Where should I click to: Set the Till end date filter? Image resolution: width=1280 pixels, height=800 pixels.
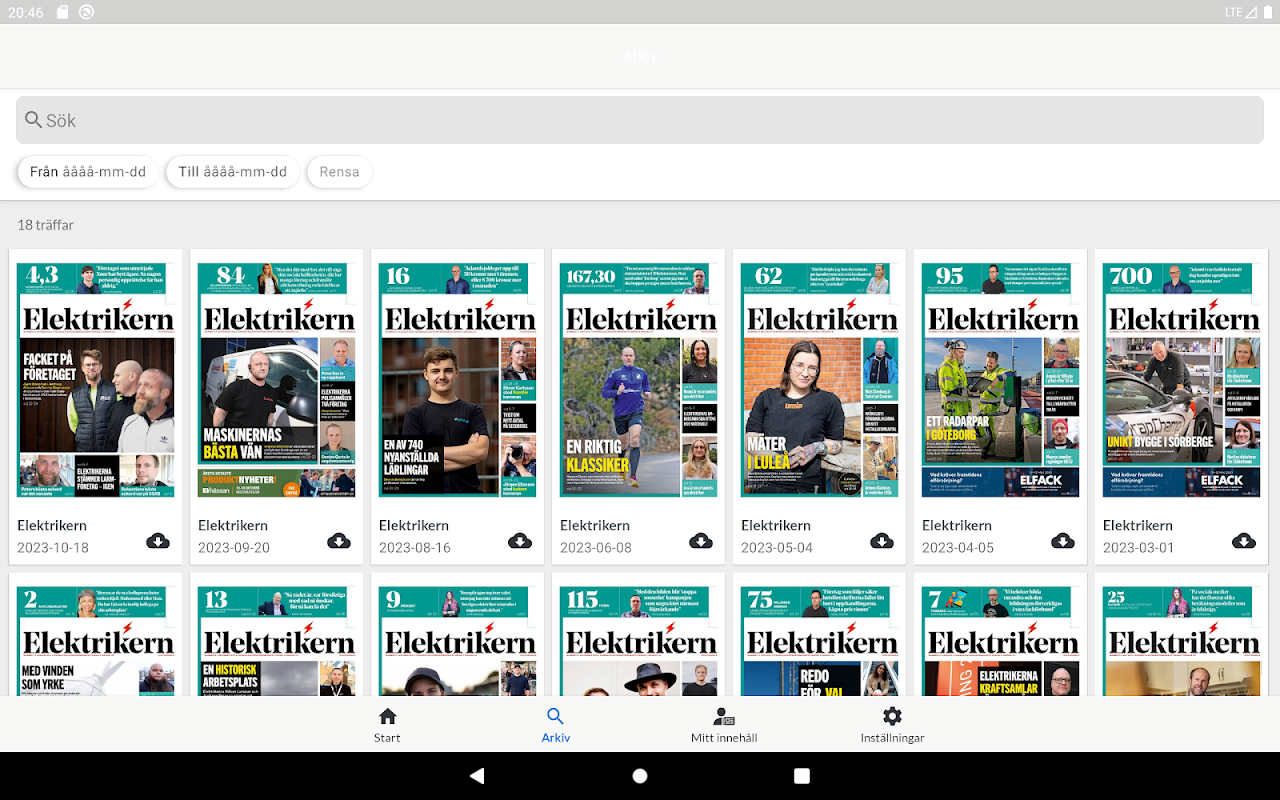233,172
